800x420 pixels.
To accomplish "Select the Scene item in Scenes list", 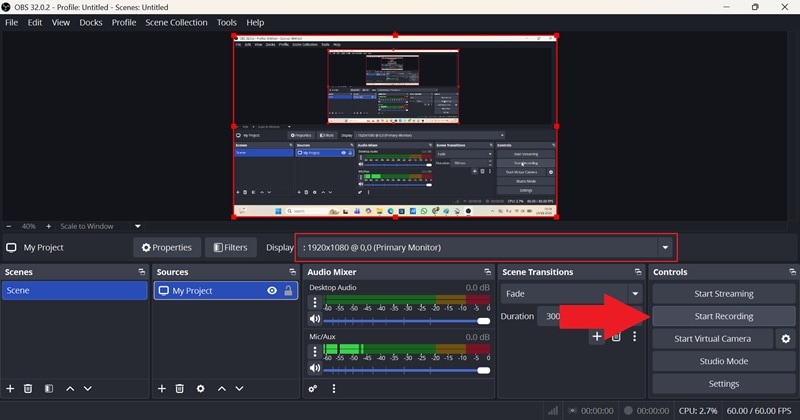I will coord(74,290).
